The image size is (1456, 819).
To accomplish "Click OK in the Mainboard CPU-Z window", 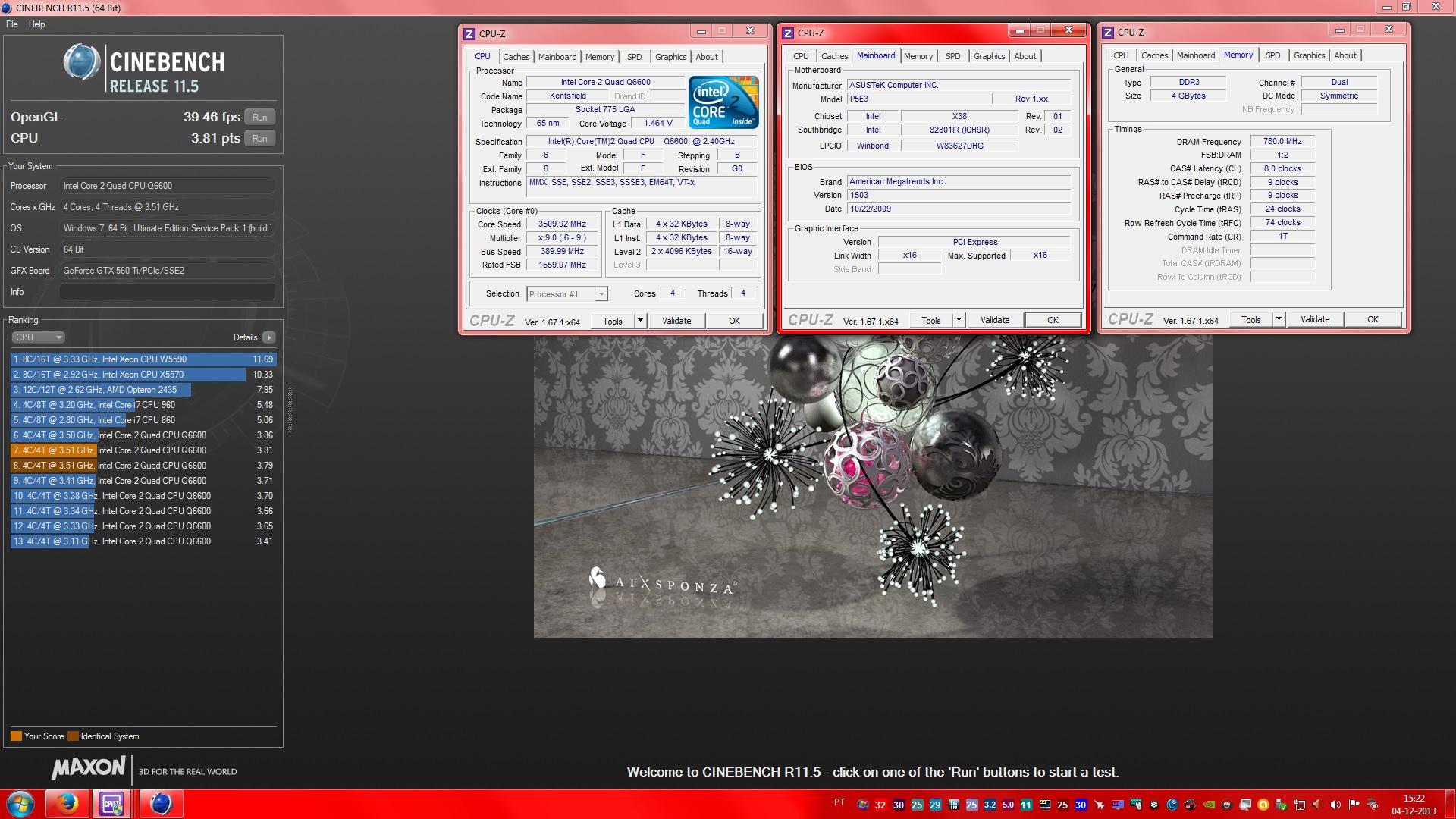I will point(1053,320).
